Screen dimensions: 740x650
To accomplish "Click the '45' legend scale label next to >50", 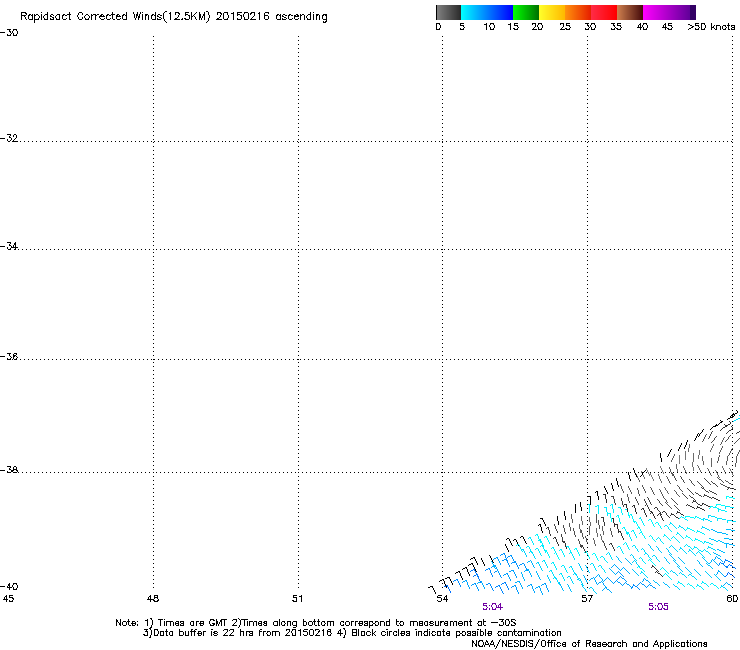I will [667, 27].
